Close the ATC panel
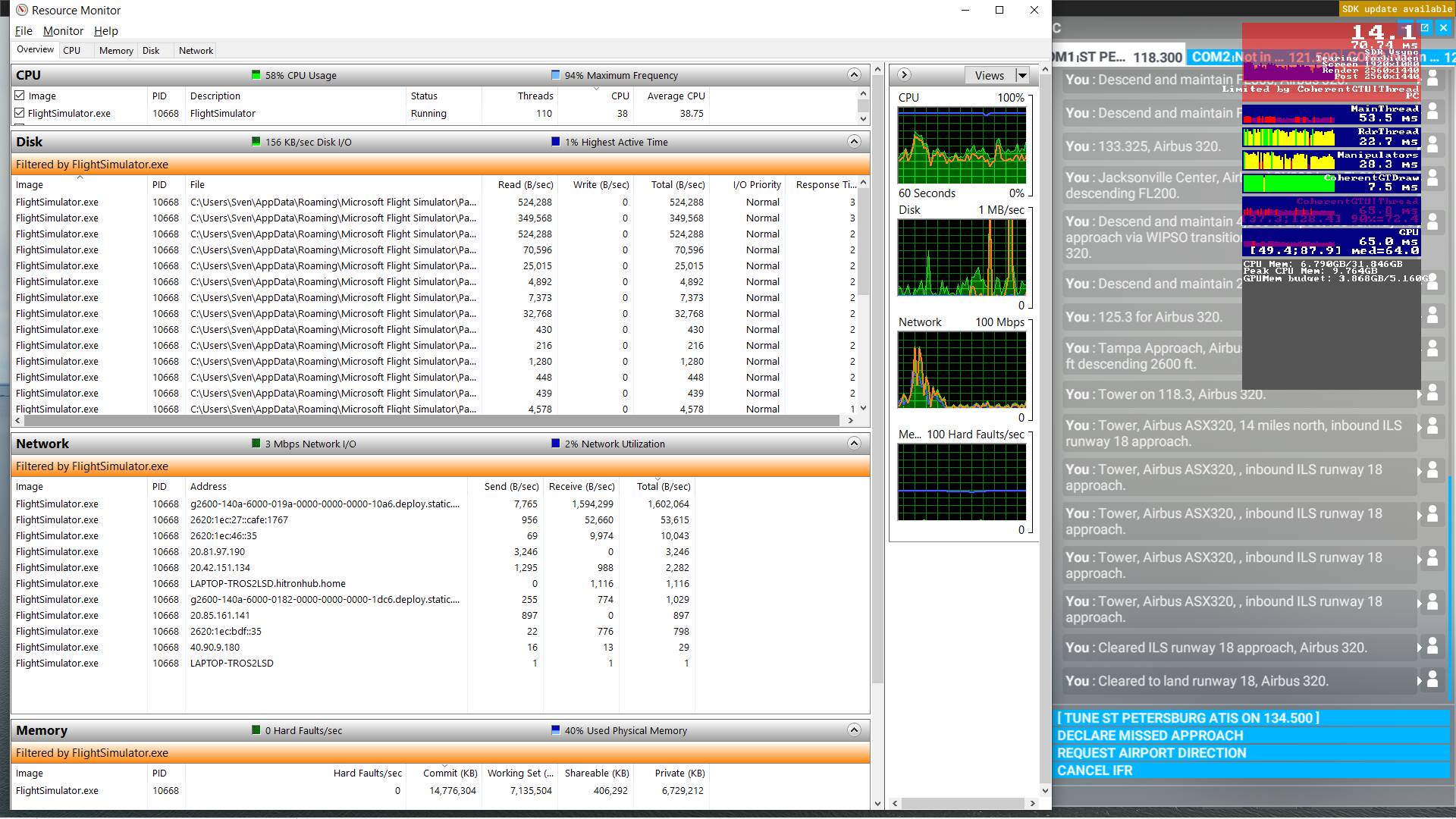1456x819 pixels. coord(1443,28)
